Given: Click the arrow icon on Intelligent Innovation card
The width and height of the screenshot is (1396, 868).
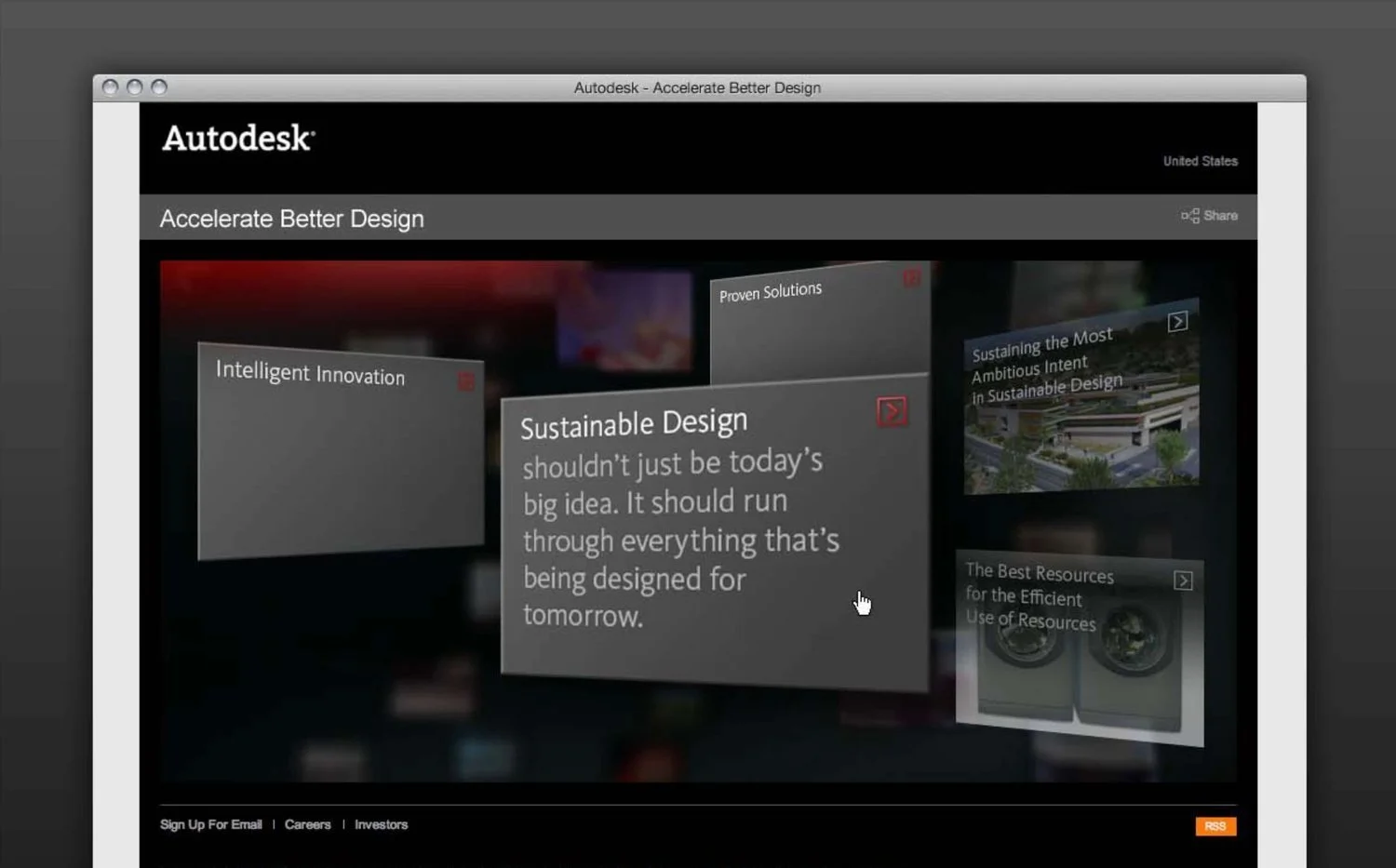Looking at the screenshot, I should click(466, 381).
